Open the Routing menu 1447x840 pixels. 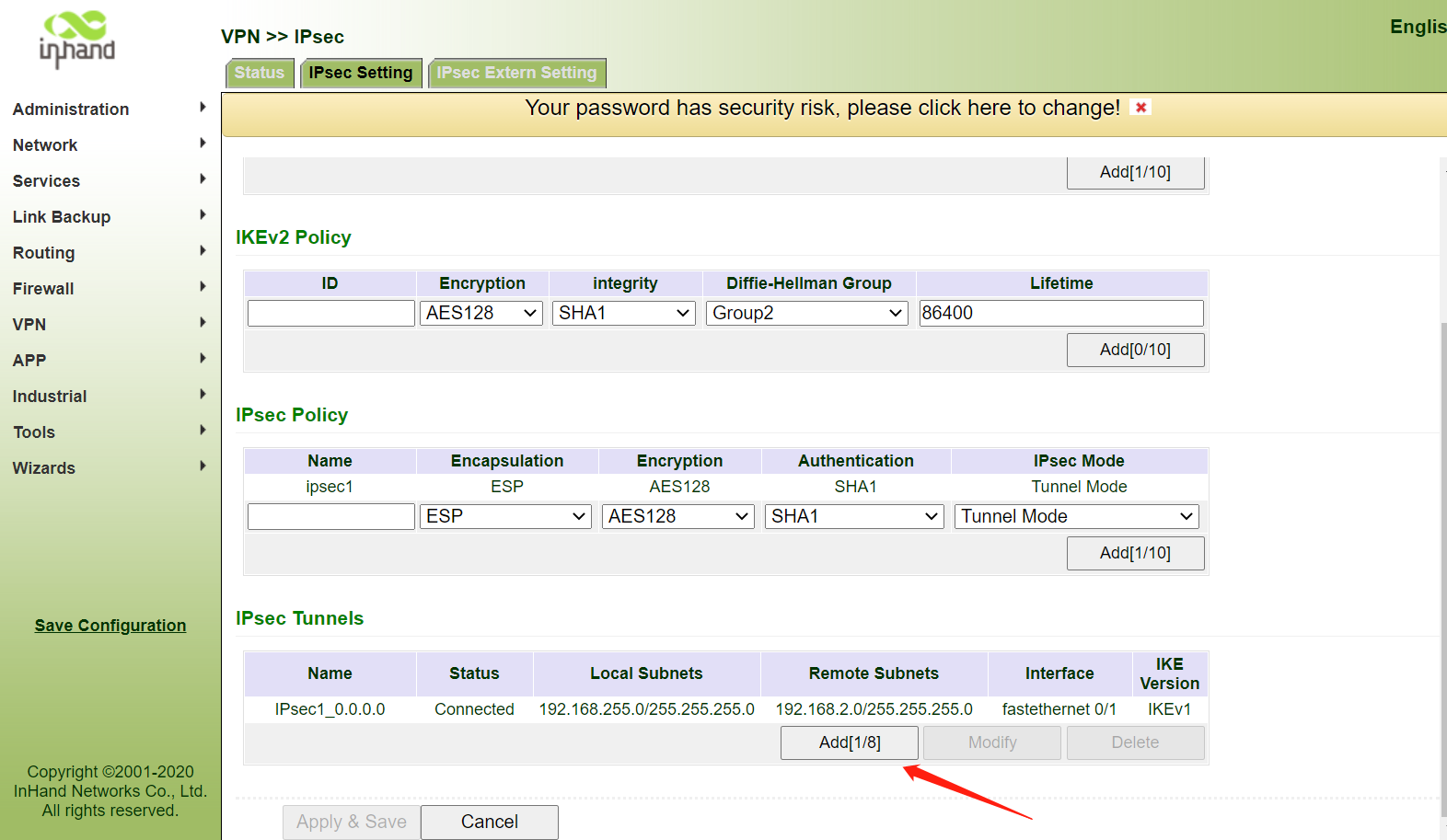coord(44,253)
